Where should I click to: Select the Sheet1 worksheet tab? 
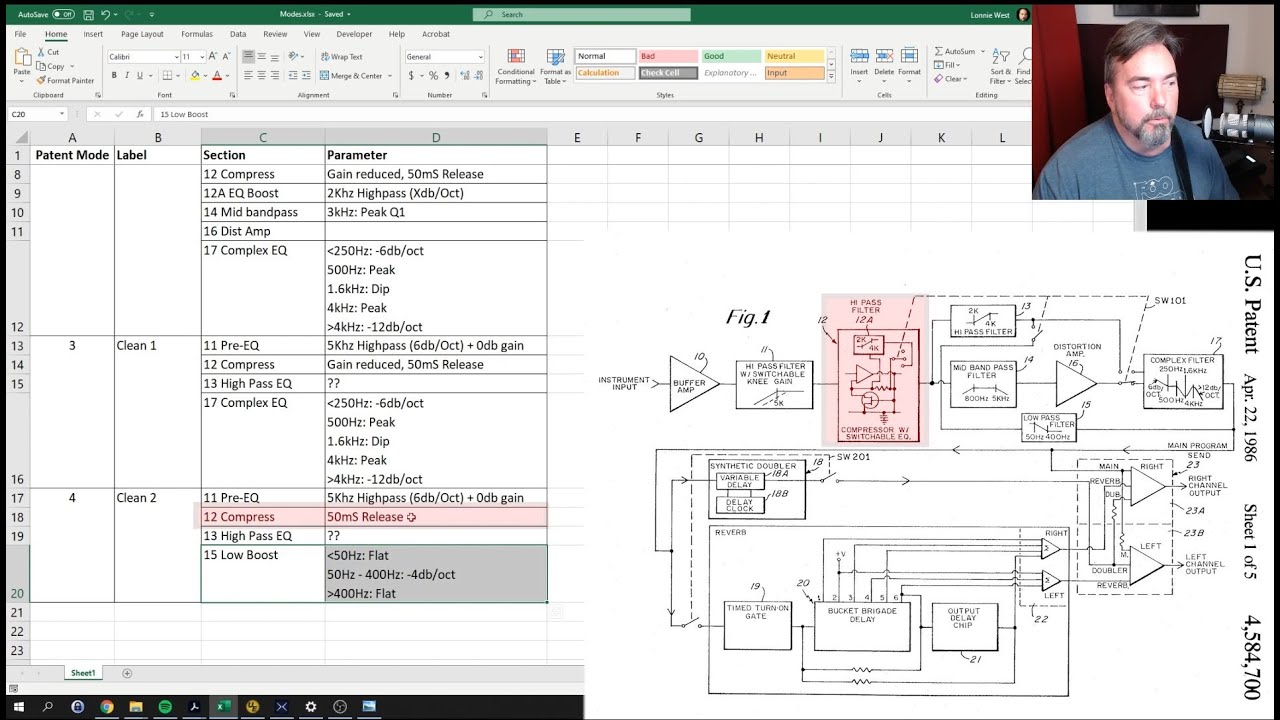point(83,673)
